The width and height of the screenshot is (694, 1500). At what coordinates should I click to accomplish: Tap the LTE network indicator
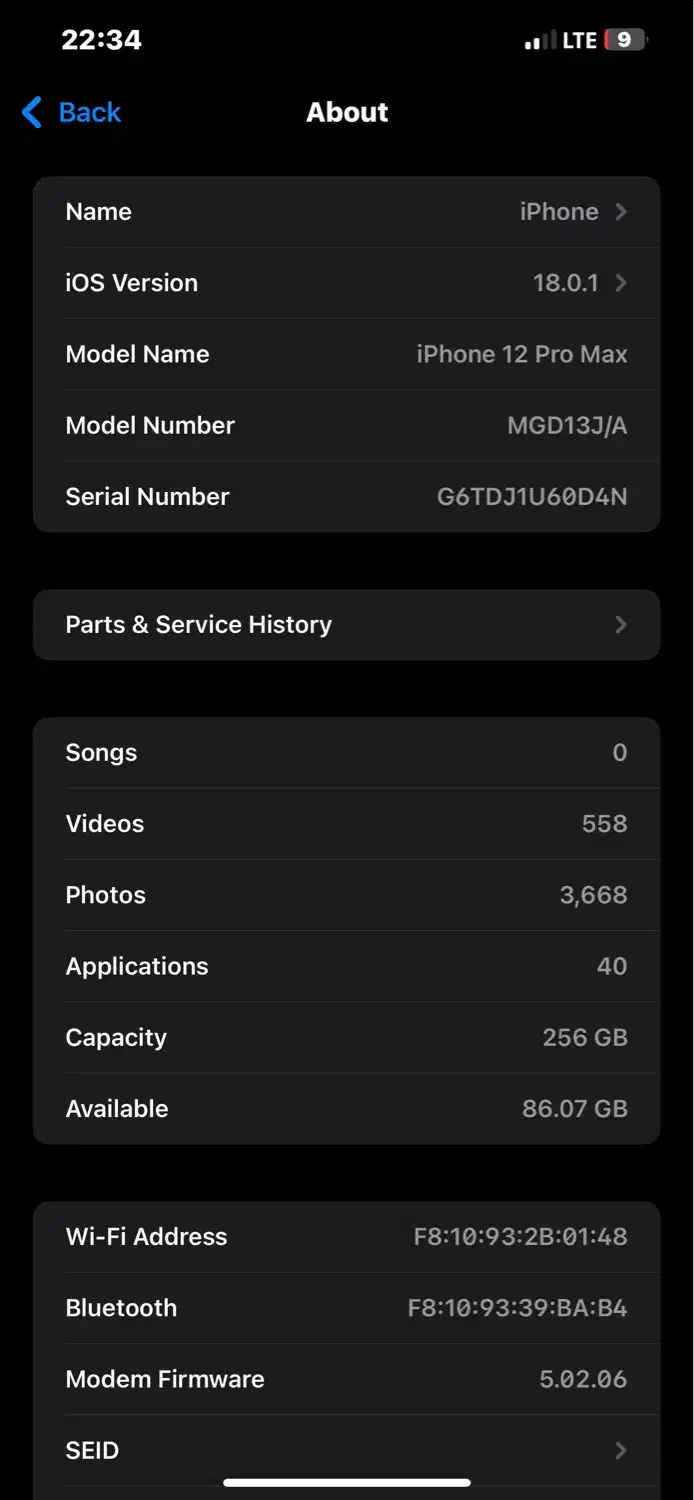click(580, 40)
